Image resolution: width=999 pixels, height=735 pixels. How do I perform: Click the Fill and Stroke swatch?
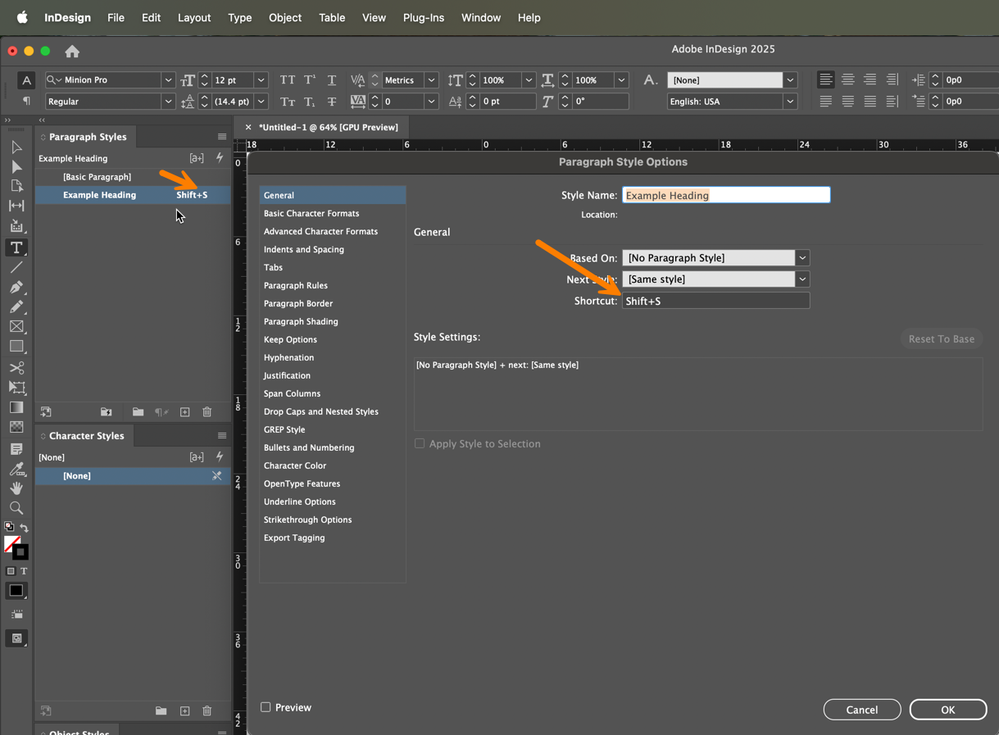(16, 548)
